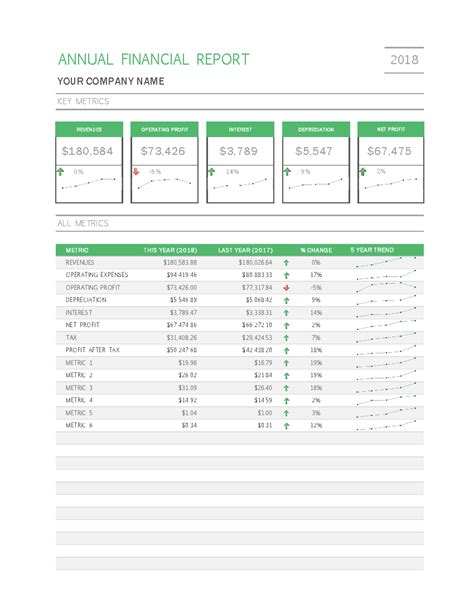Click the Annual Financial Report title
The height and width of the screenshot is (613, 474).
(x=153, y=59)
